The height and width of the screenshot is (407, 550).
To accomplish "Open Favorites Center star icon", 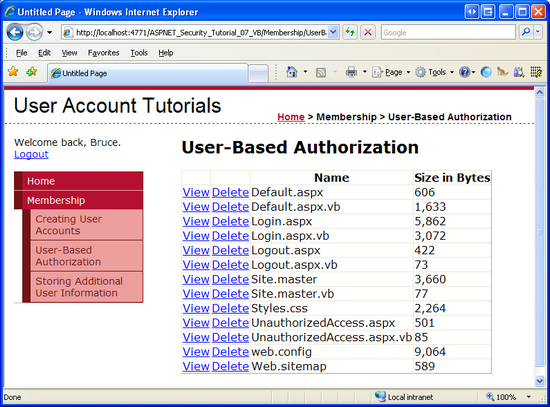I will click(13, 72).
